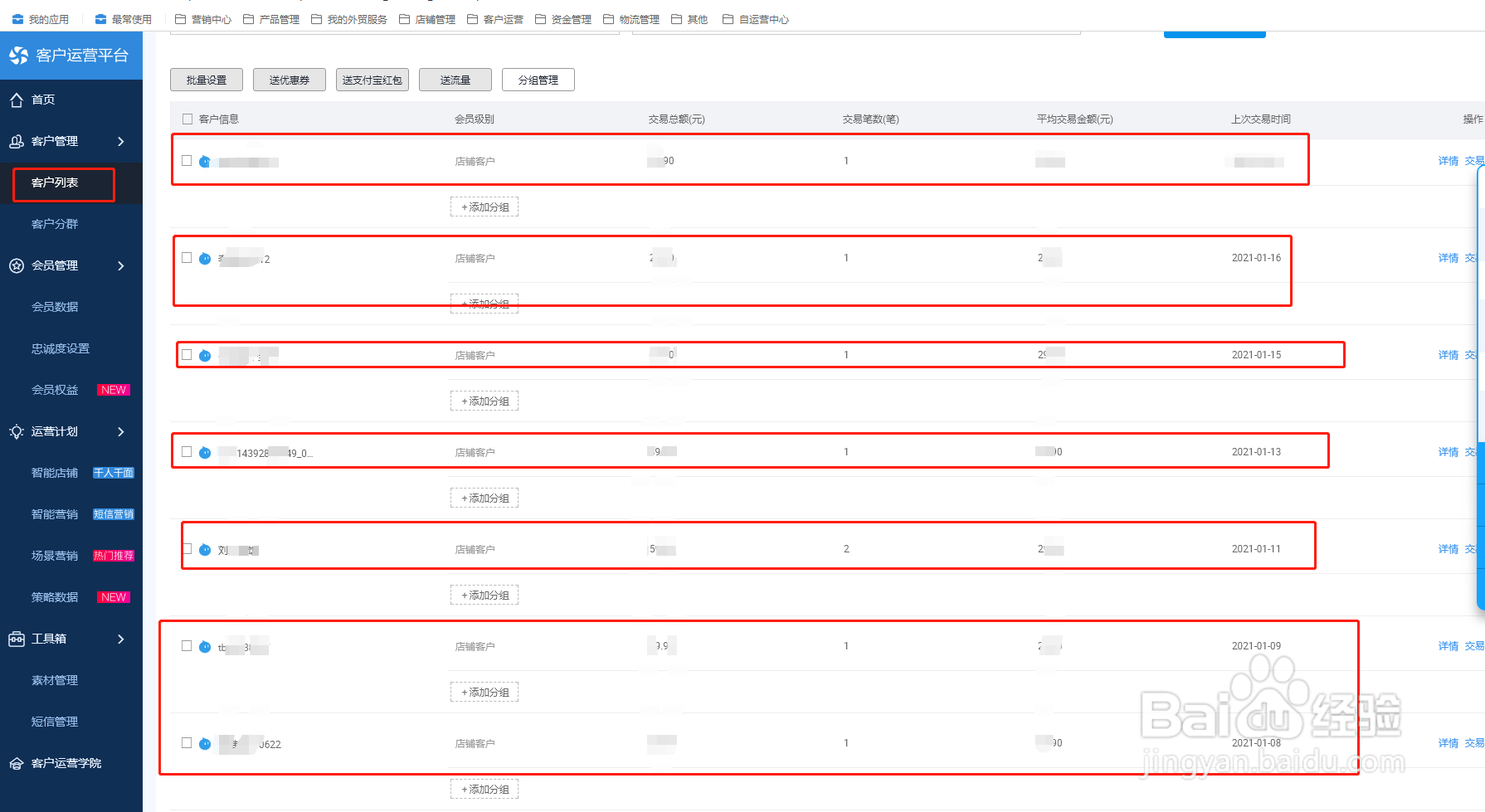Open 客户列表 in the sidebar
The height and width of the screenshot is (812, 1485).
[55, 182]
